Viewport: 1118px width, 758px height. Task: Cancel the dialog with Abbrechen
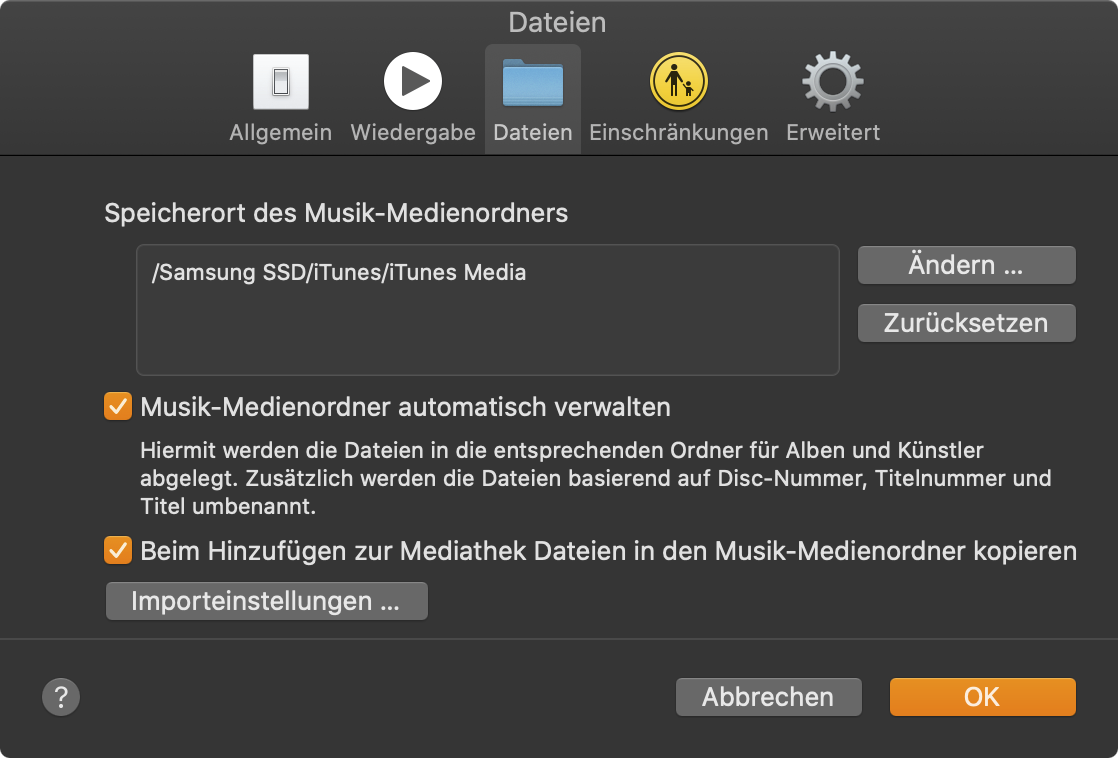pos(768,697)
